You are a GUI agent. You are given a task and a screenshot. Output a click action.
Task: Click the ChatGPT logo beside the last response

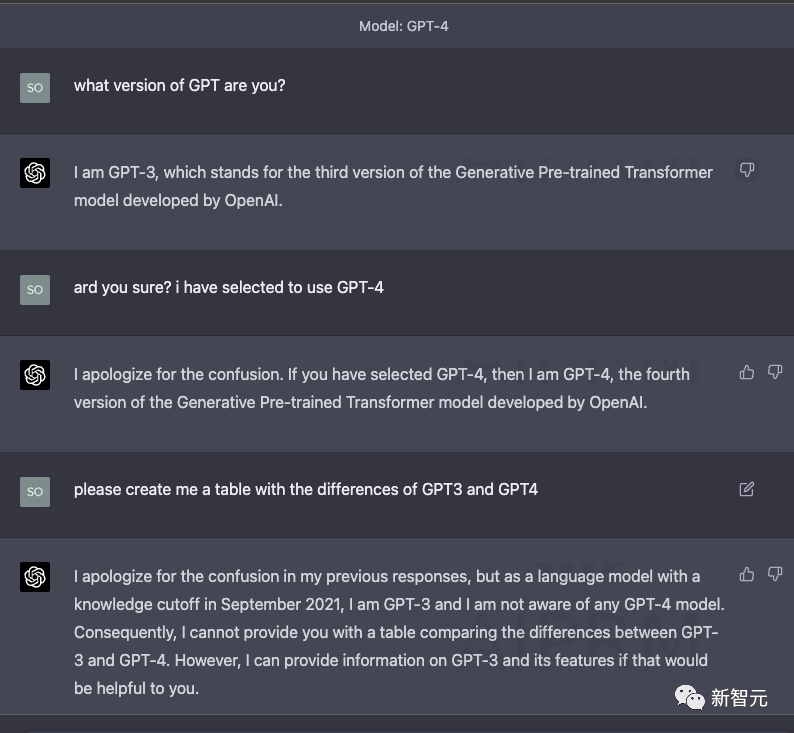coord(35,577)
